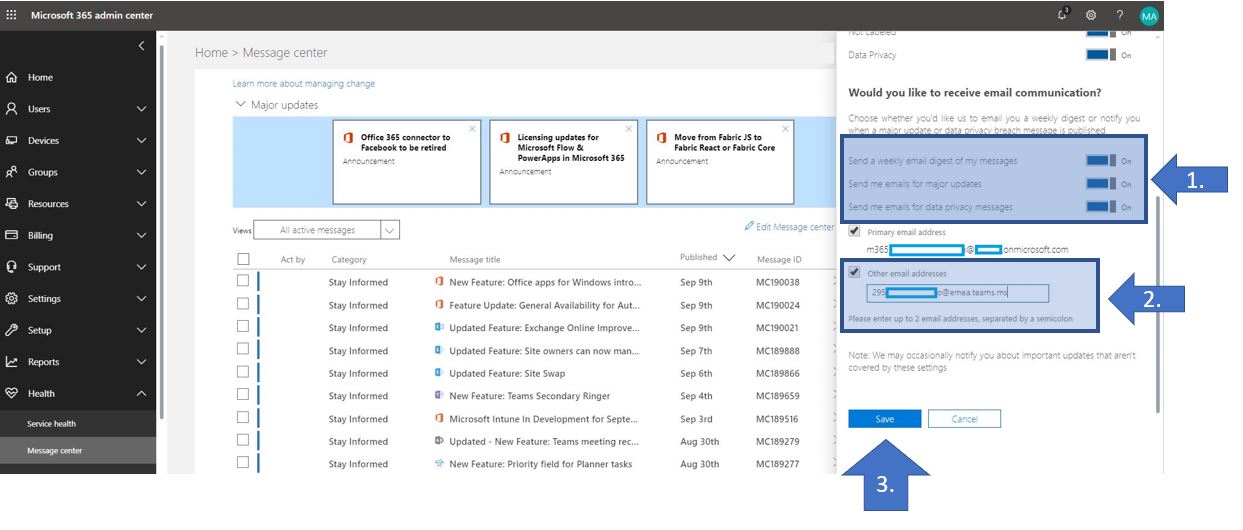
Task: Close the Office 365 connector card
Action: pyautogui.click(x=473, y=128)
